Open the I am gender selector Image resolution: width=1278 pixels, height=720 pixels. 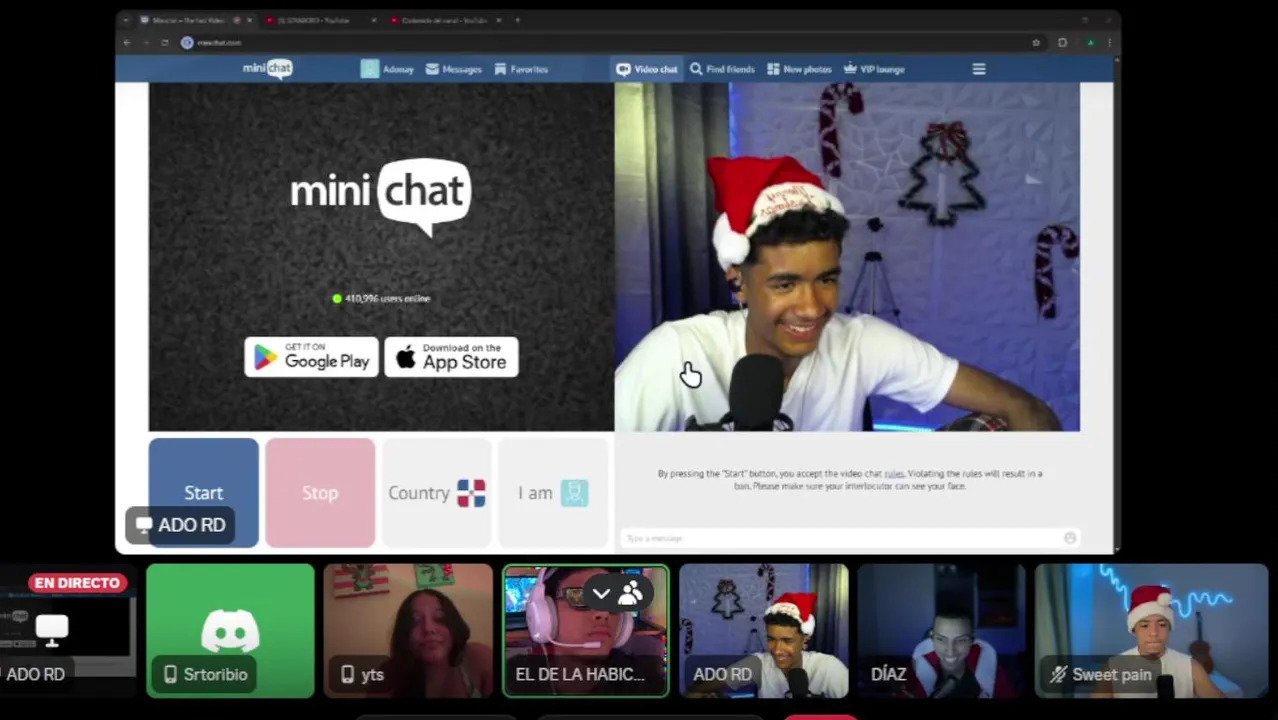(553, 492)
